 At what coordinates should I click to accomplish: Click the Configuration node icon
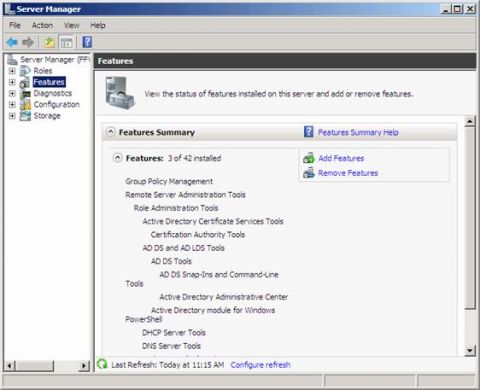coord(25,105)
